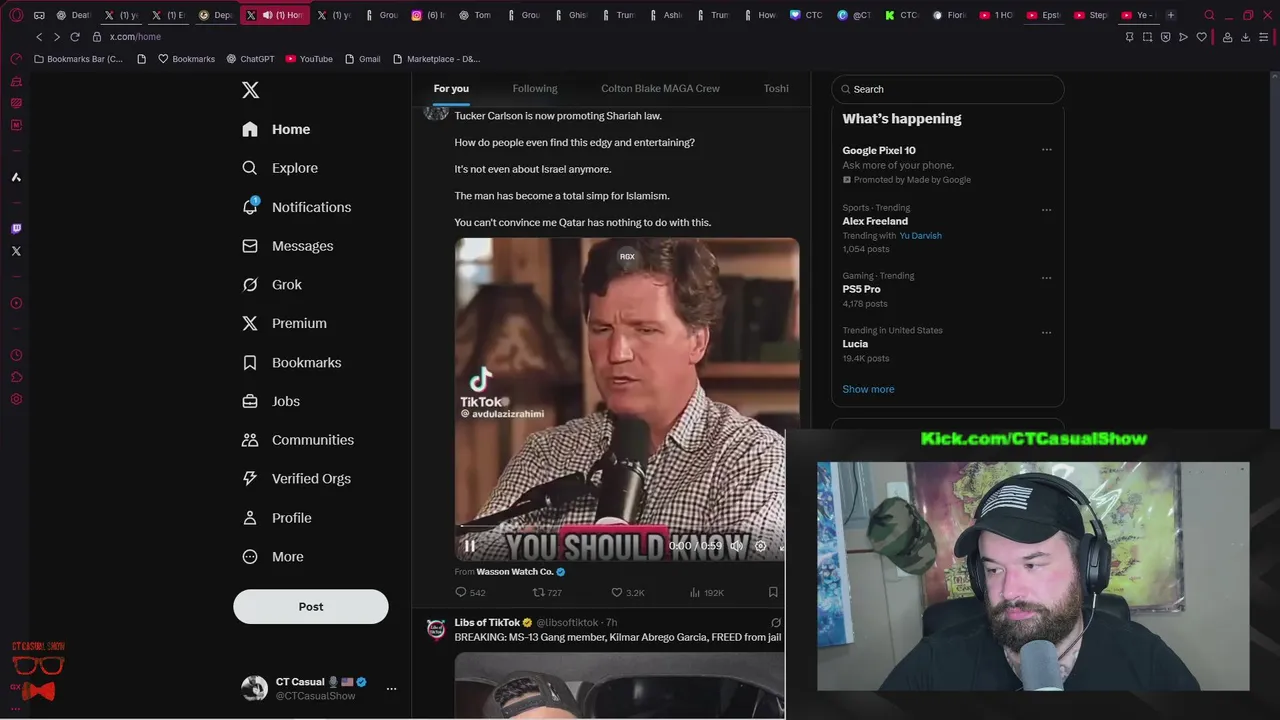Click the Post button
Viewport: 1280px width, 720px height.
[311, 607]
